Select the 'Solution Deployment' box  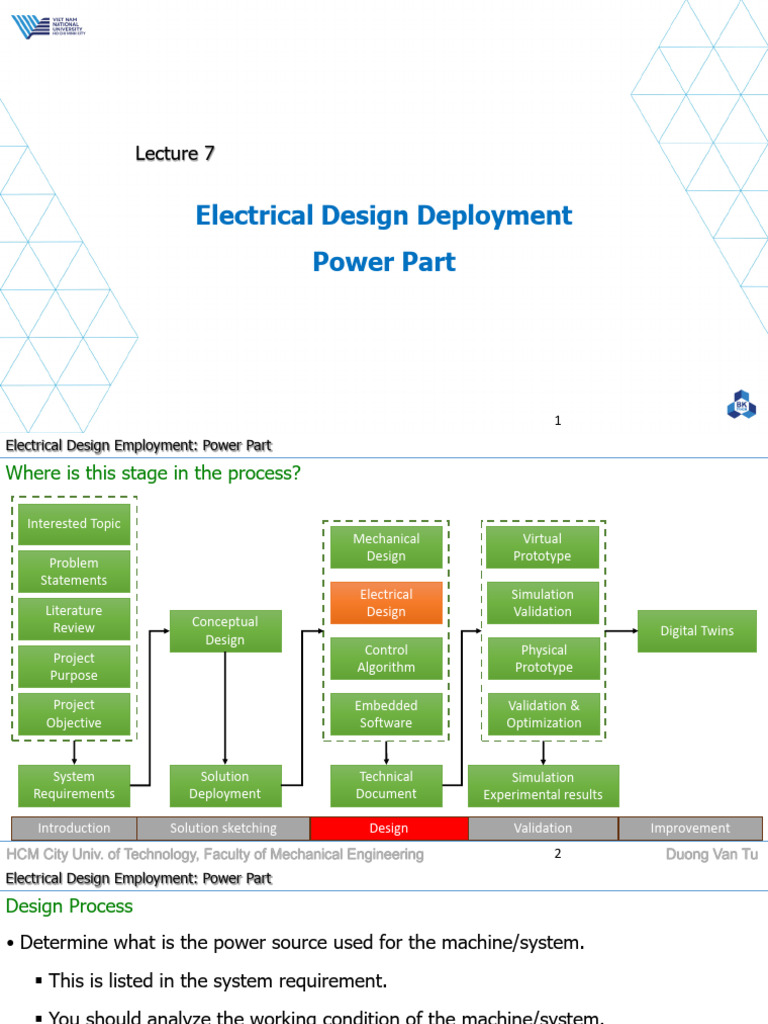point(225,786)
